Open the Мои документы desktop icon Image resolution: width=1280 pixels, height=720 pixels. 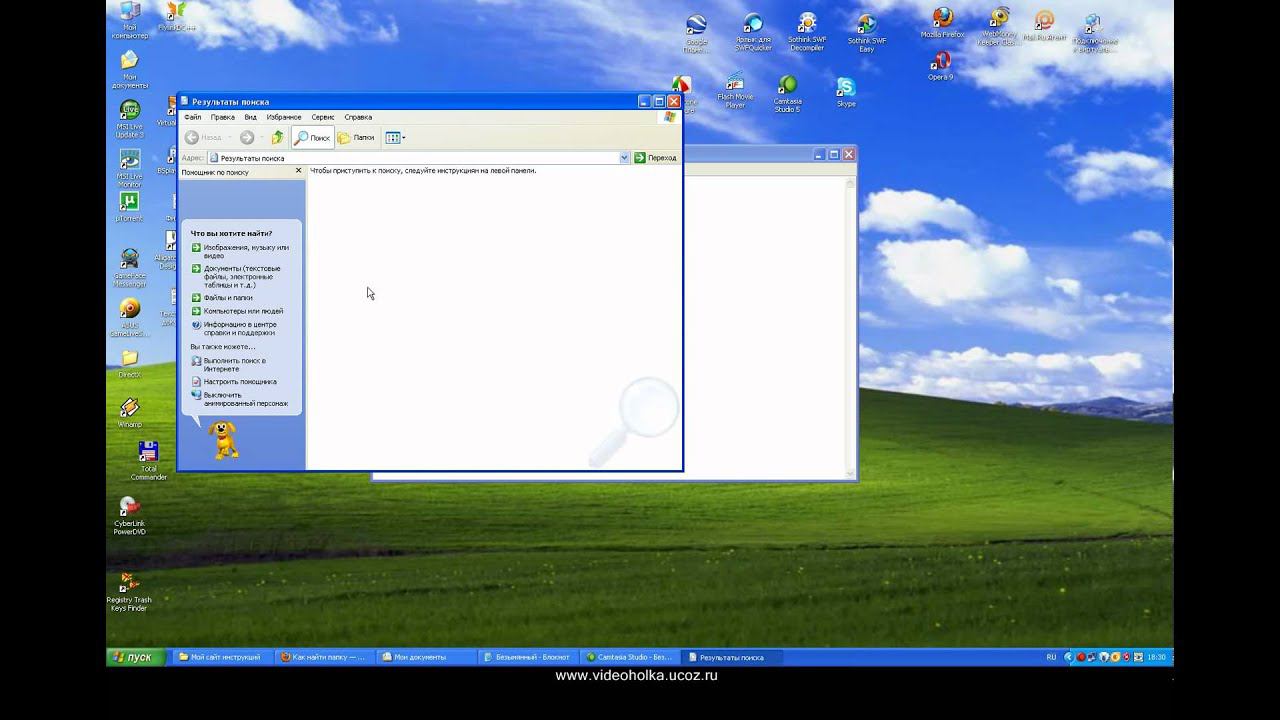coord(129,67)
